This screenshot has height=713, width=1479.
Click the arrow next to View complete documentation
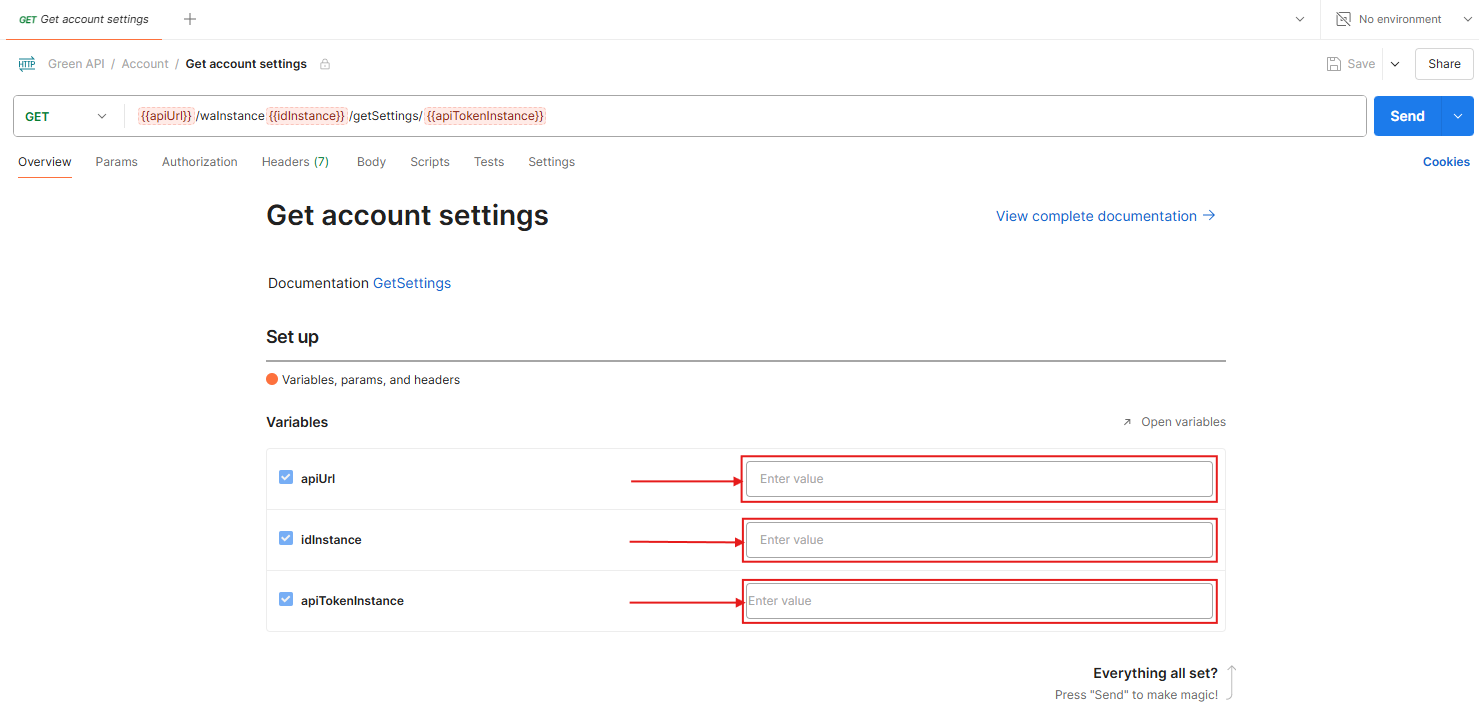pyautogui.click(x=1209, y=215)
